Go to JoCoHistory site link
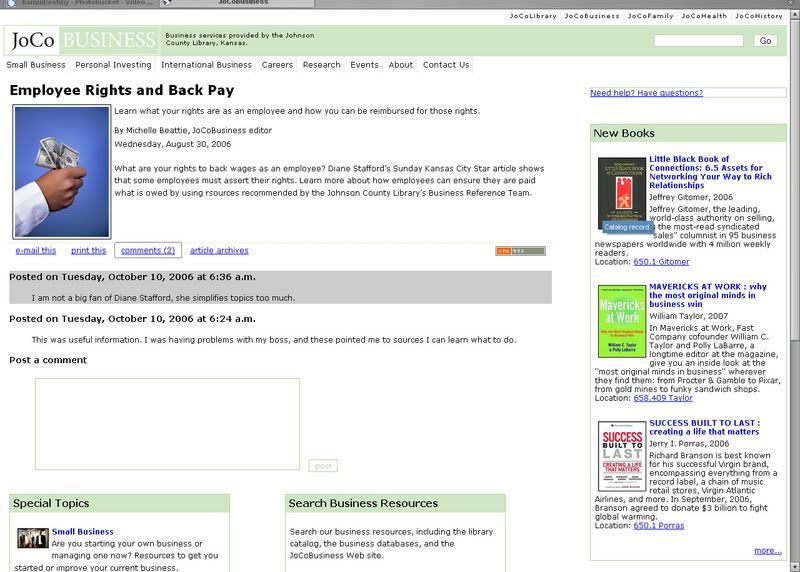800x572 pixels. coord(759,16)
